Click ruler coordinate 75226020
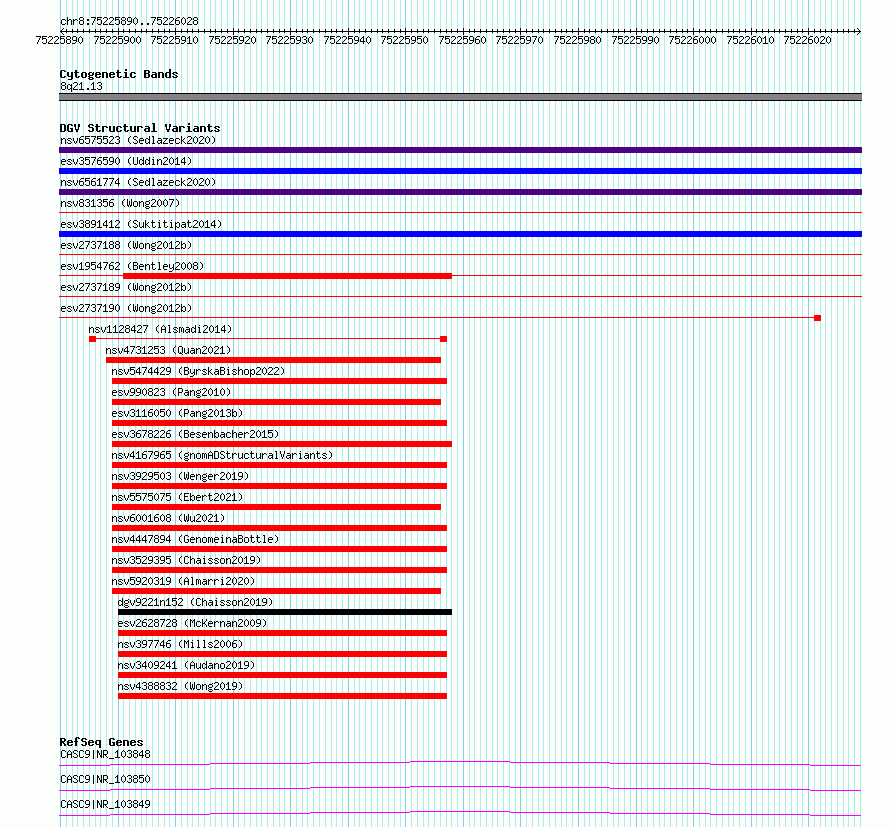Viewport: 890px width, 827px height. coord(808,40)
